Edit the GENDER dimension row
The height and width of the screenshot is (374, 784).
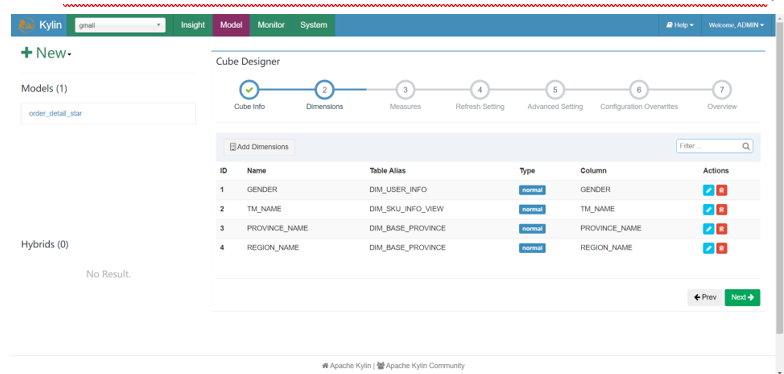pyautogui.click(x=708, y=190)
